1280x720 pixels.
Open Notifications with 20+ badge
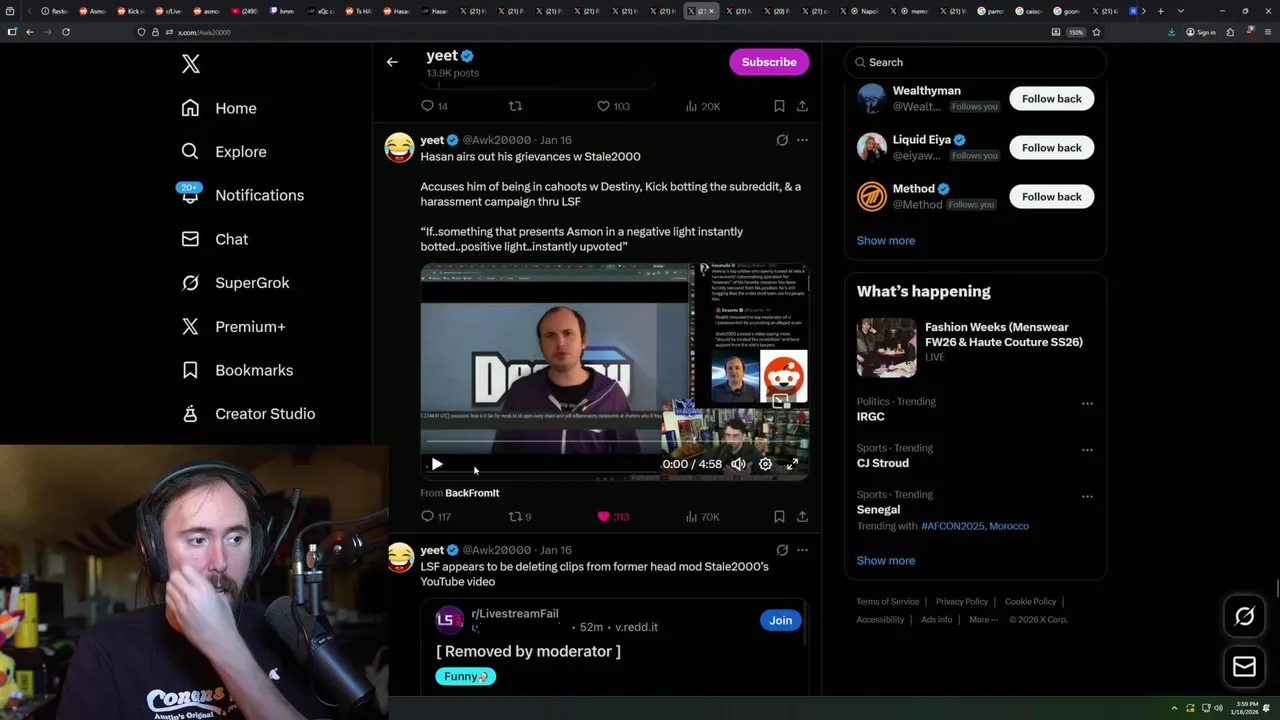point(242,195)
